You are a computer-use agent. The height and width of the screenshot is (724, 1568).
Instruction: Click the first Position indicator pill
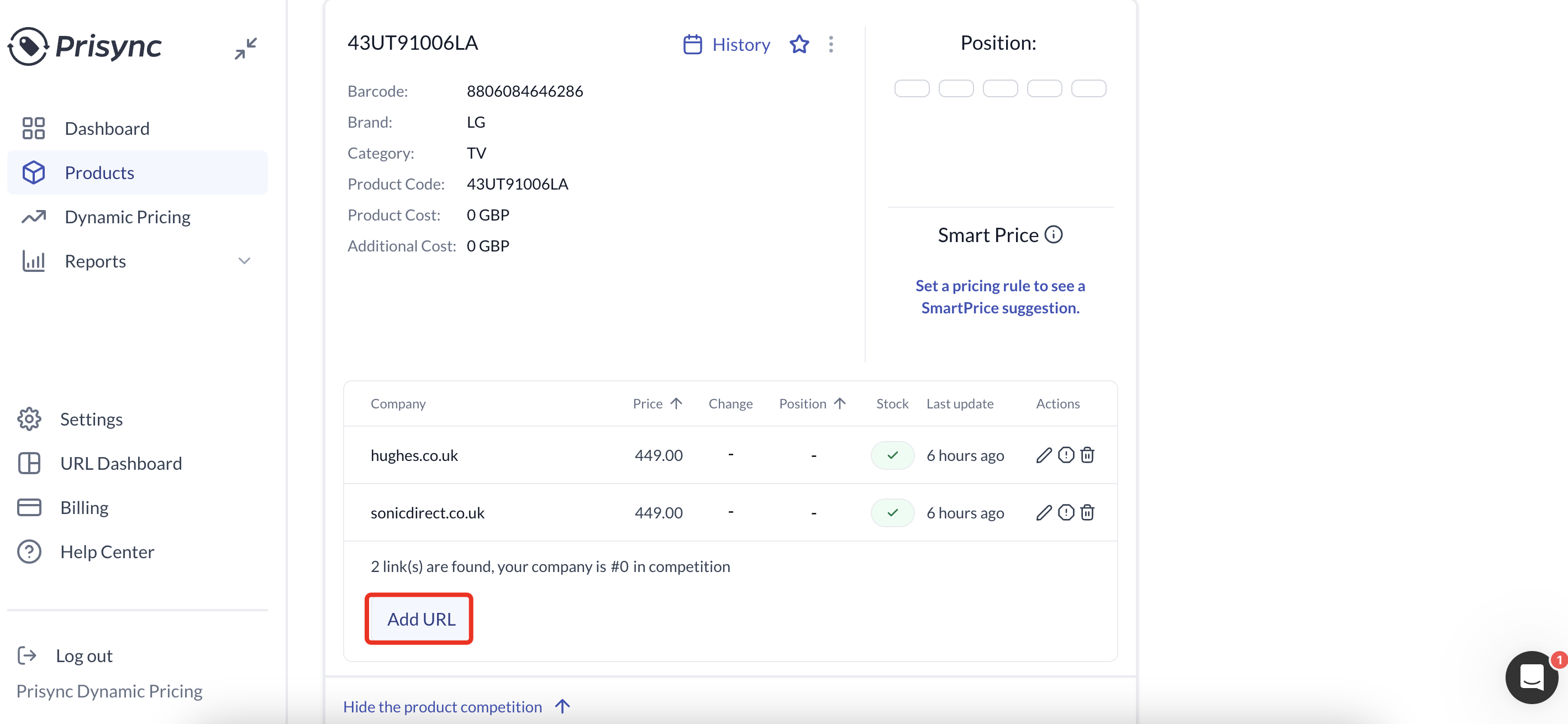point(911,88)
